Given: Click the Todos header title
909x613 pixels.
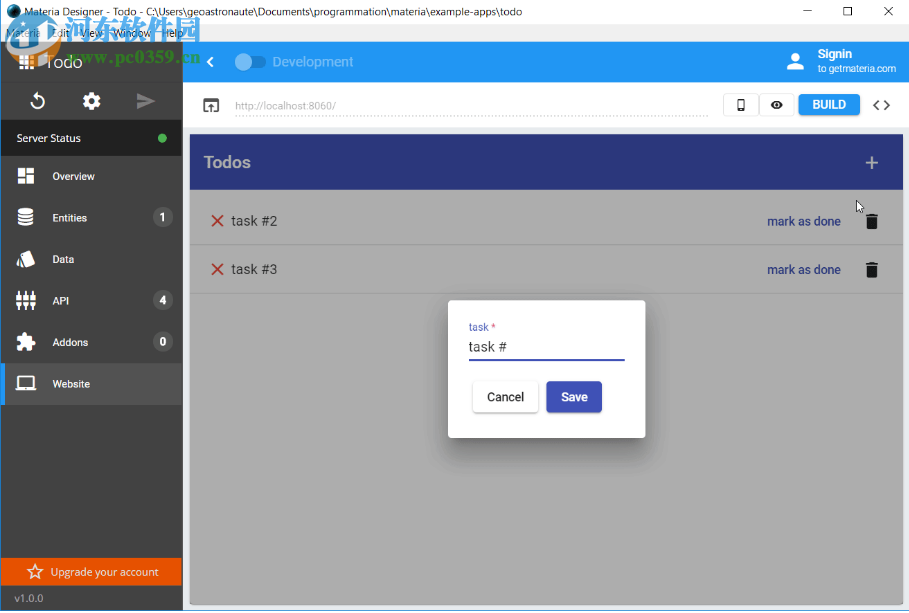Looking at the screenshot, I should pos(227,162).
